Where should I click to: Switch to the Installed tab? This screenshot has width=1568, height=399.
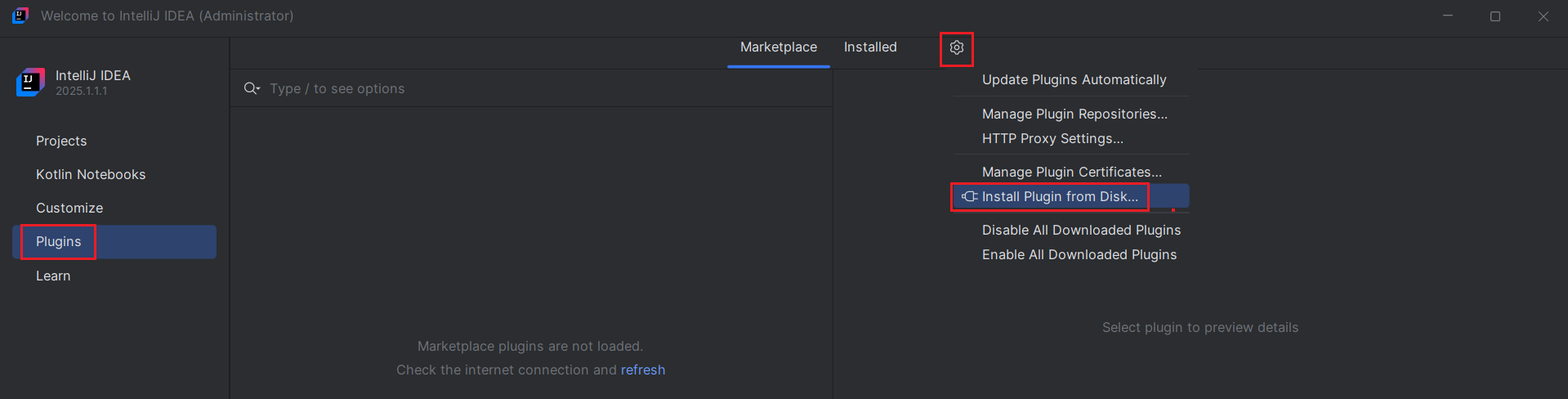[870, 47]
